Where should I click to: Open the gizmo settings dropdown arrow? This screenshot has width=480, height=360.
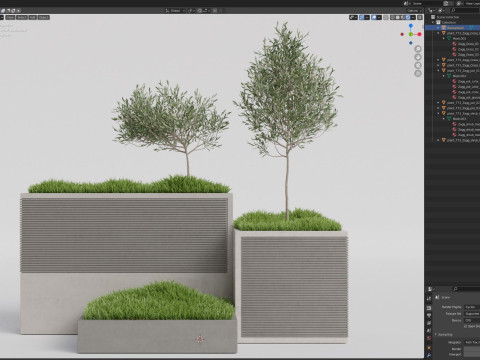click(367, 17)
